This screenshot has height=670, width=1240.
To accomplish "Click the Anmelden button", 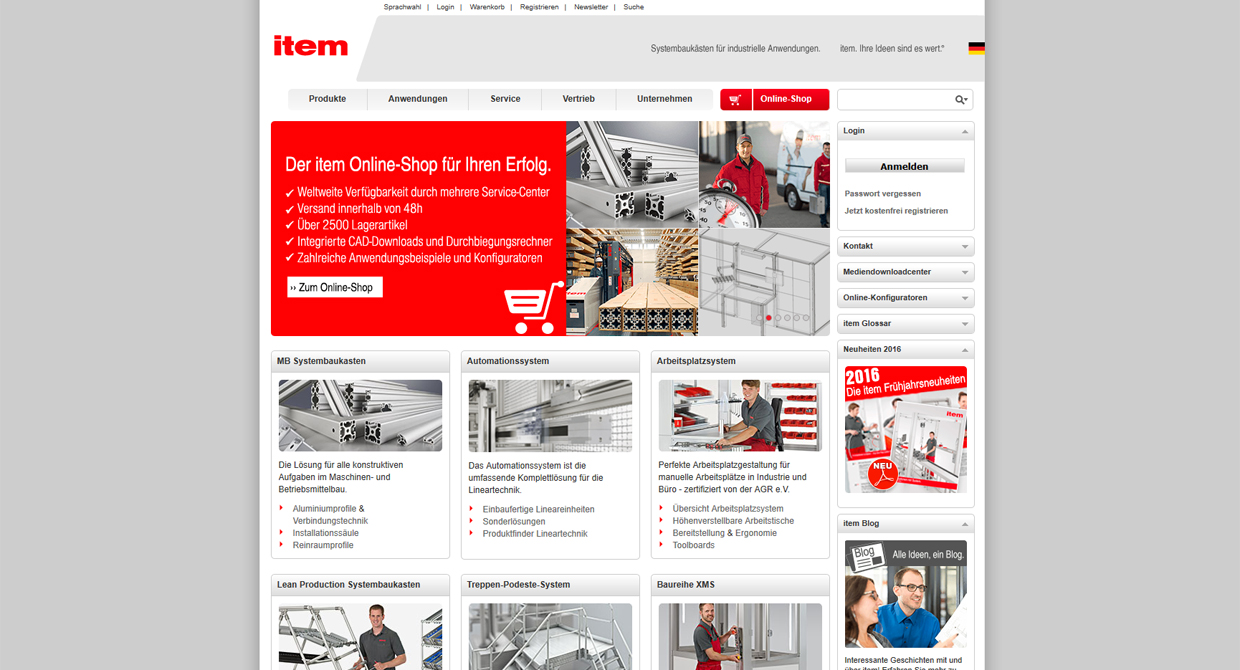I will [905, 166].
